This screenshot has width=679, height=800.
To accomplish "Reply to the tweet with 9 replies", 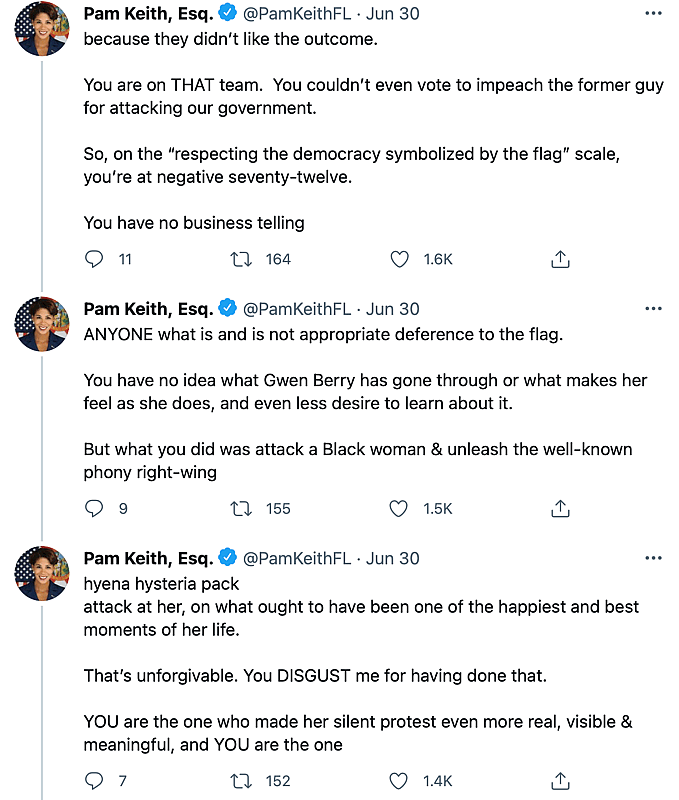I will [95, 508].
